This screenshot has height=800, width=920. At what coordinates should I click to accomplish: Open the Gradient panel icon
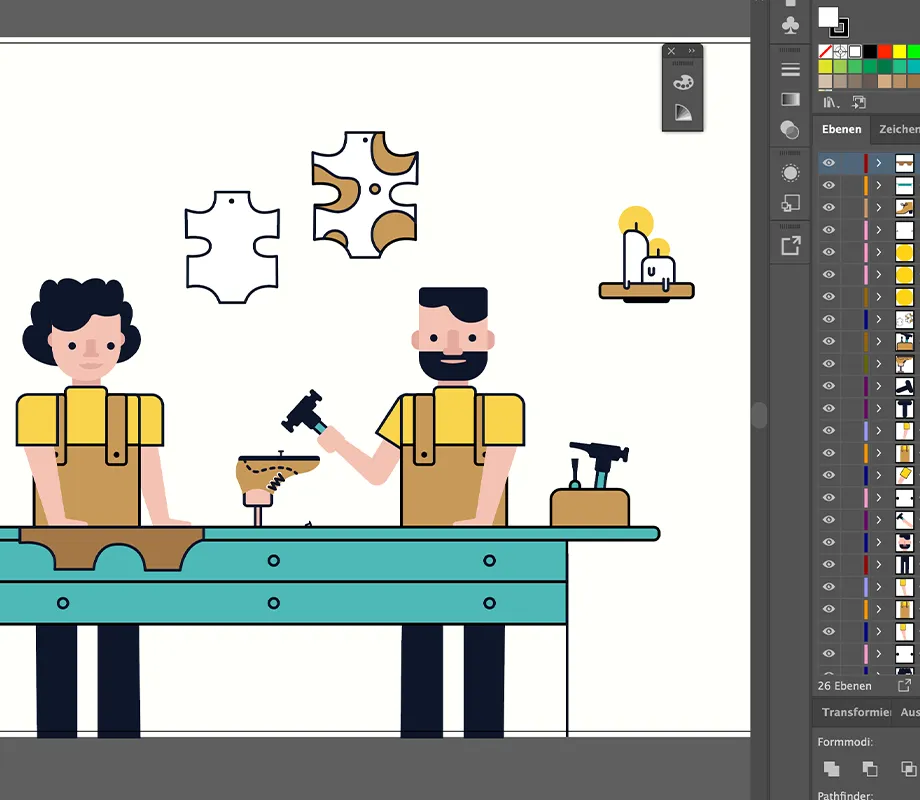789,99
